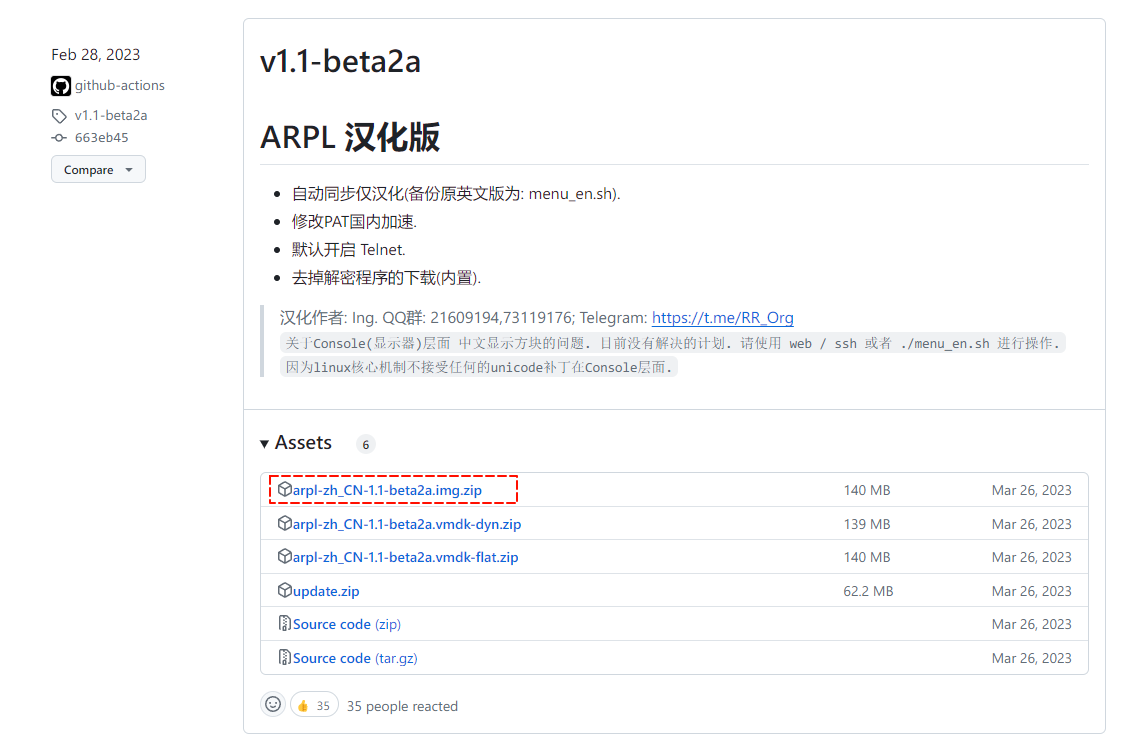
Task: Open commit 663eb45 link
Action: coord(101,138)
